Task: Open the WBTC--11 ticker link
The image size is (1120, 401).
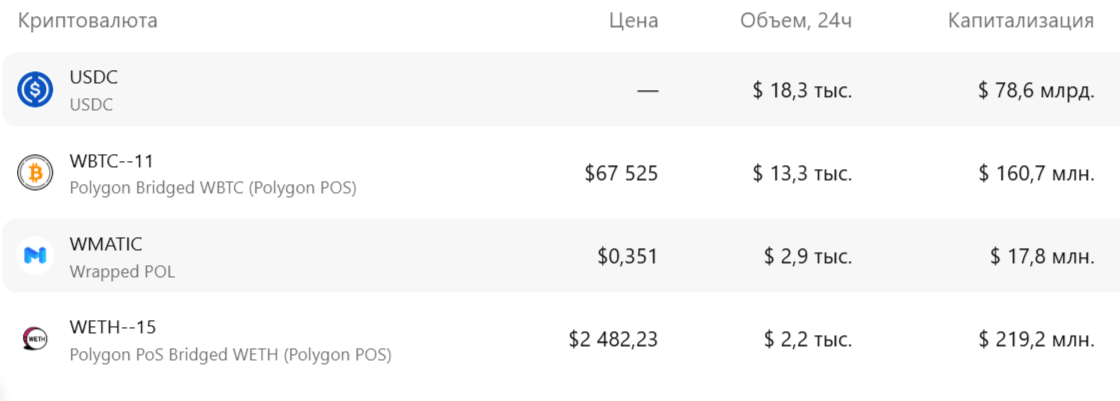Action: click(x=111, y=160)
